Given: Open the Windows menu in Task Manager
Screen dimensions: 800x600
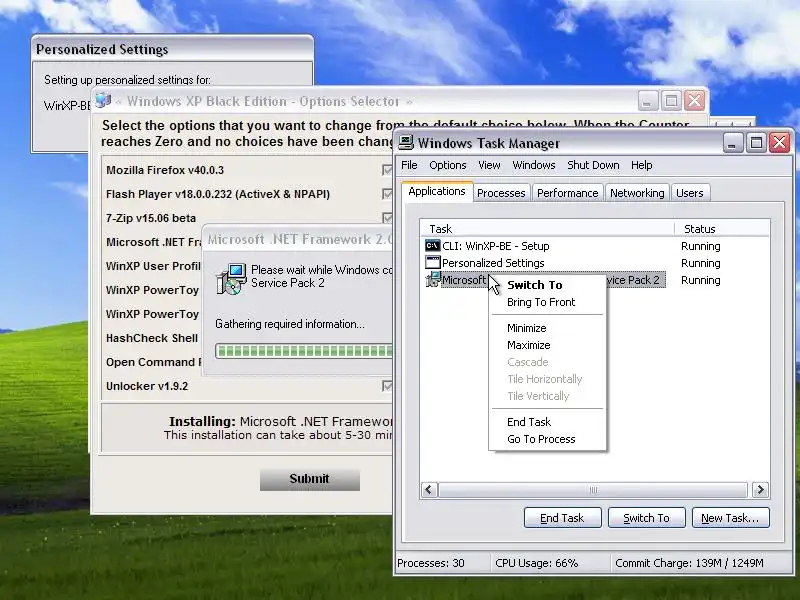Looking at the screenshot, I should [534, 165].
